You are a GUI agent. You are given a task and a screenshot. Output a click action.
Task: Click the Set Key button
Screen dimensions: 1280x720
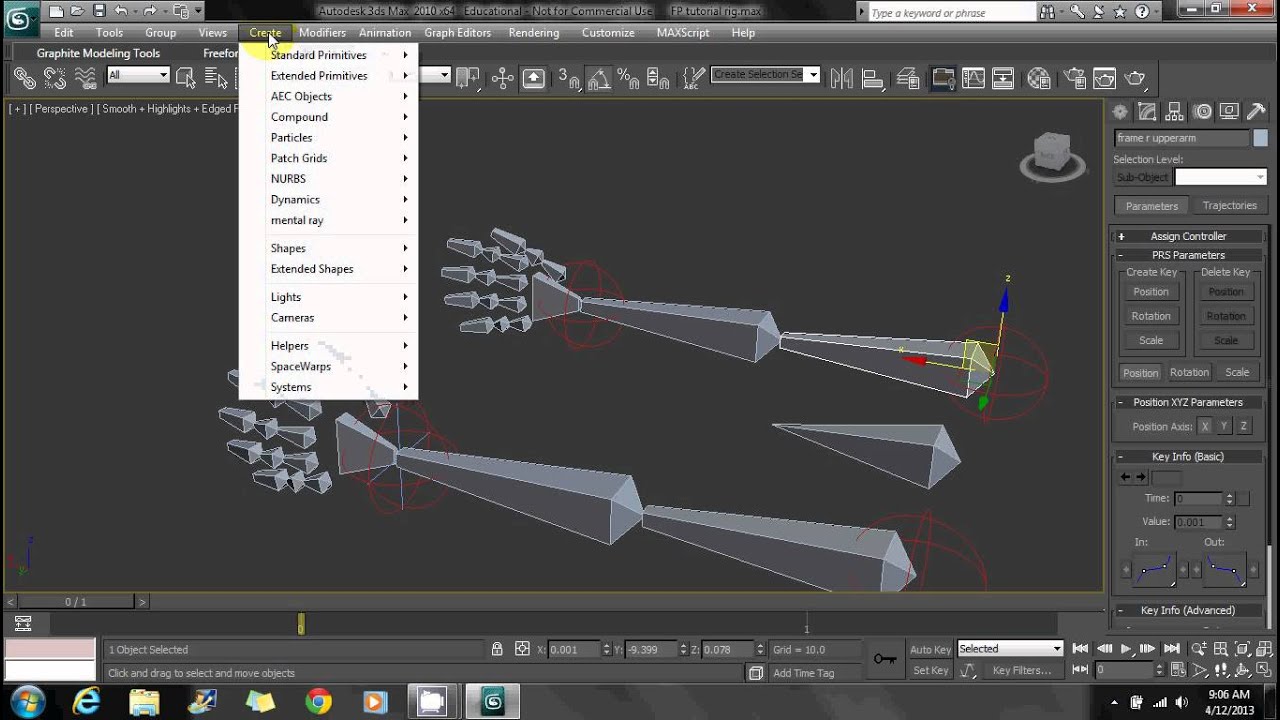(x=930, y=671)
